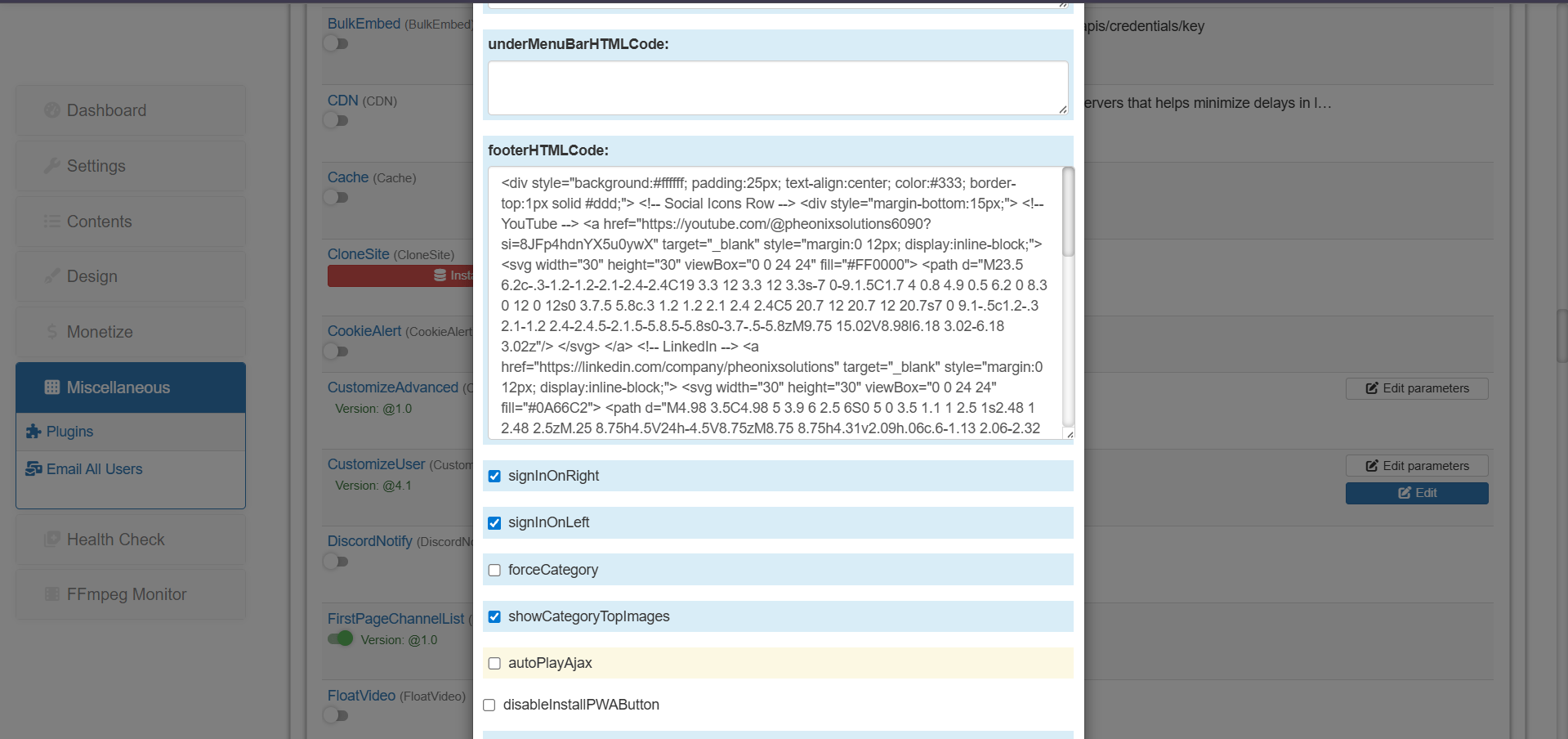This screenshot has height=739, width=1568.
Task: Click the Monetize dollar icon
Action: (x=52, y=332)
